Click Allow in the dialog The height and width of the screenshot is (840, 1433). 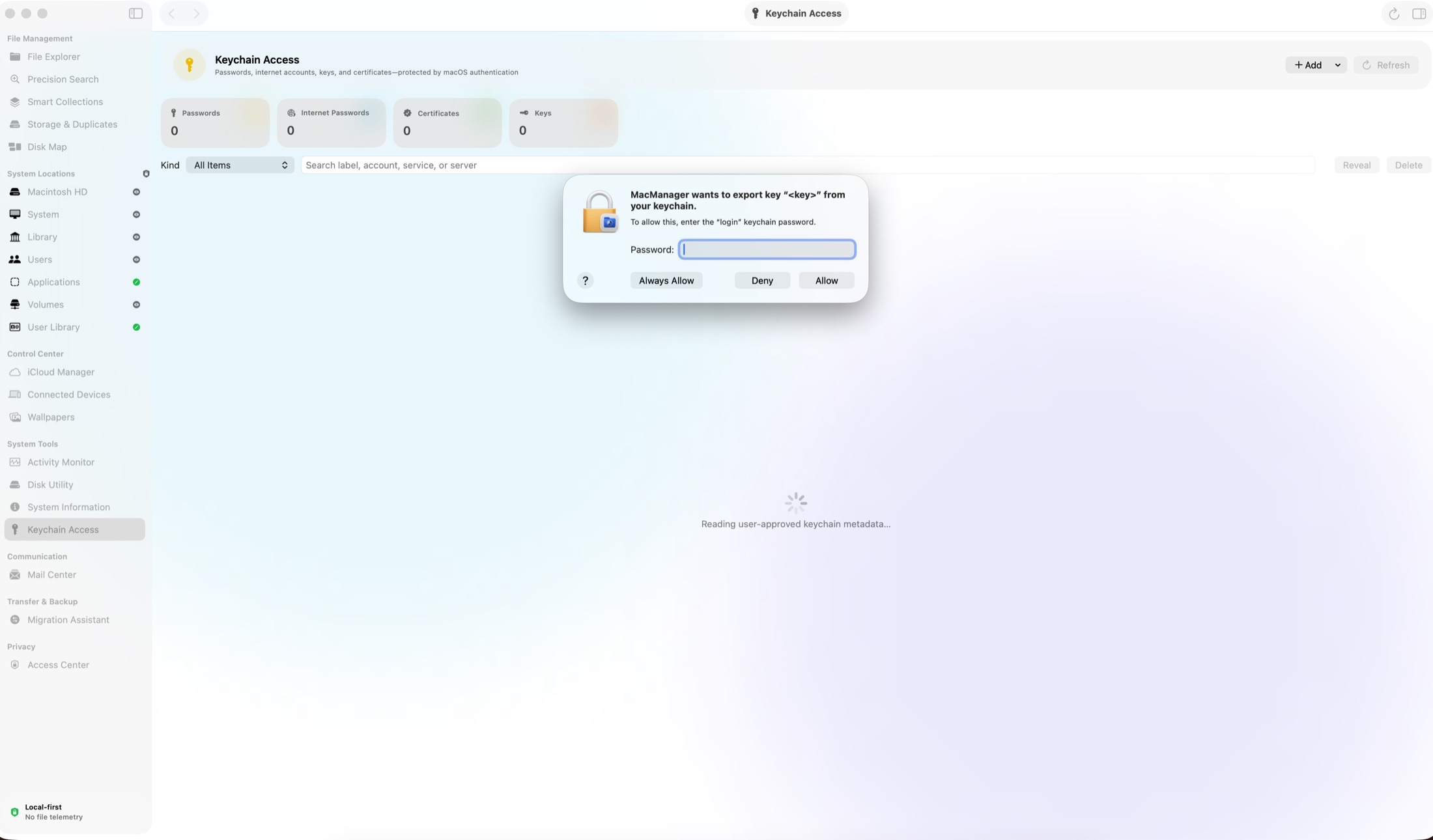tap(827, 281)
